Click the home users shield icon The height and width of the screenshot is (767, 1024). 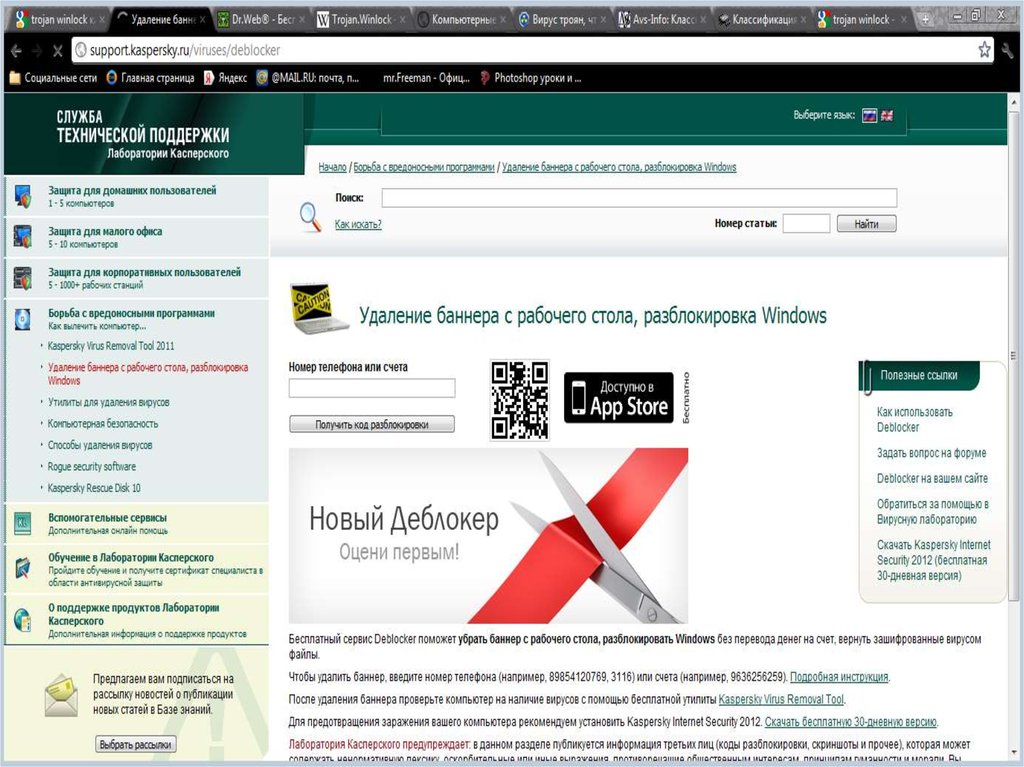pyautogui.click(x=23, y=197)
